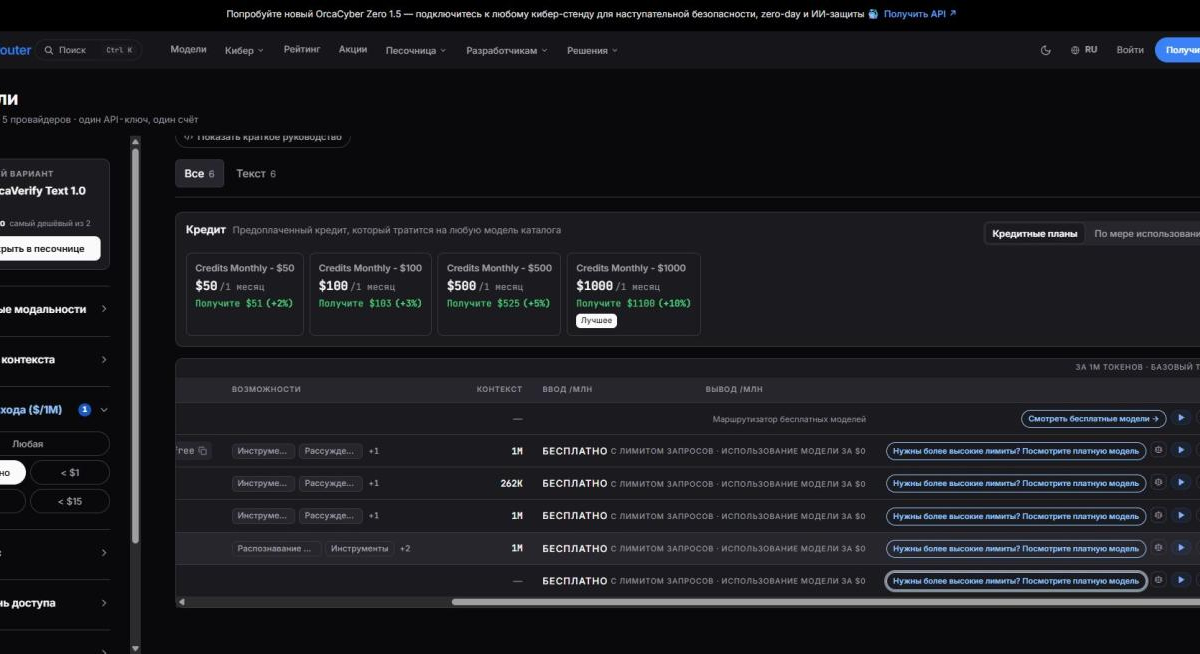Screen dimensions: 1200x654
Task: Click the sidebar scrollbar up arrow
Action: click(136, 142)
